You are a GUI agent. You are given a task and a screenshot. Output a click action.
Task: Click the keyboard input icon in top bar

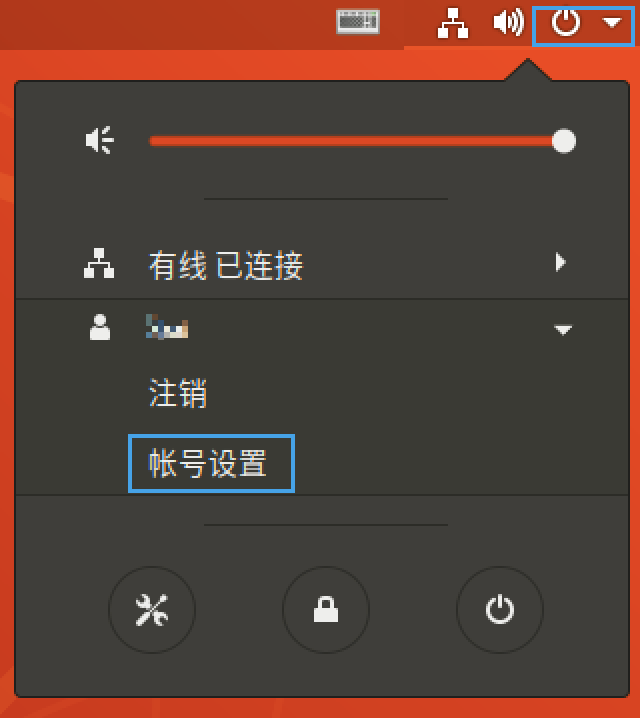(358, 22)
